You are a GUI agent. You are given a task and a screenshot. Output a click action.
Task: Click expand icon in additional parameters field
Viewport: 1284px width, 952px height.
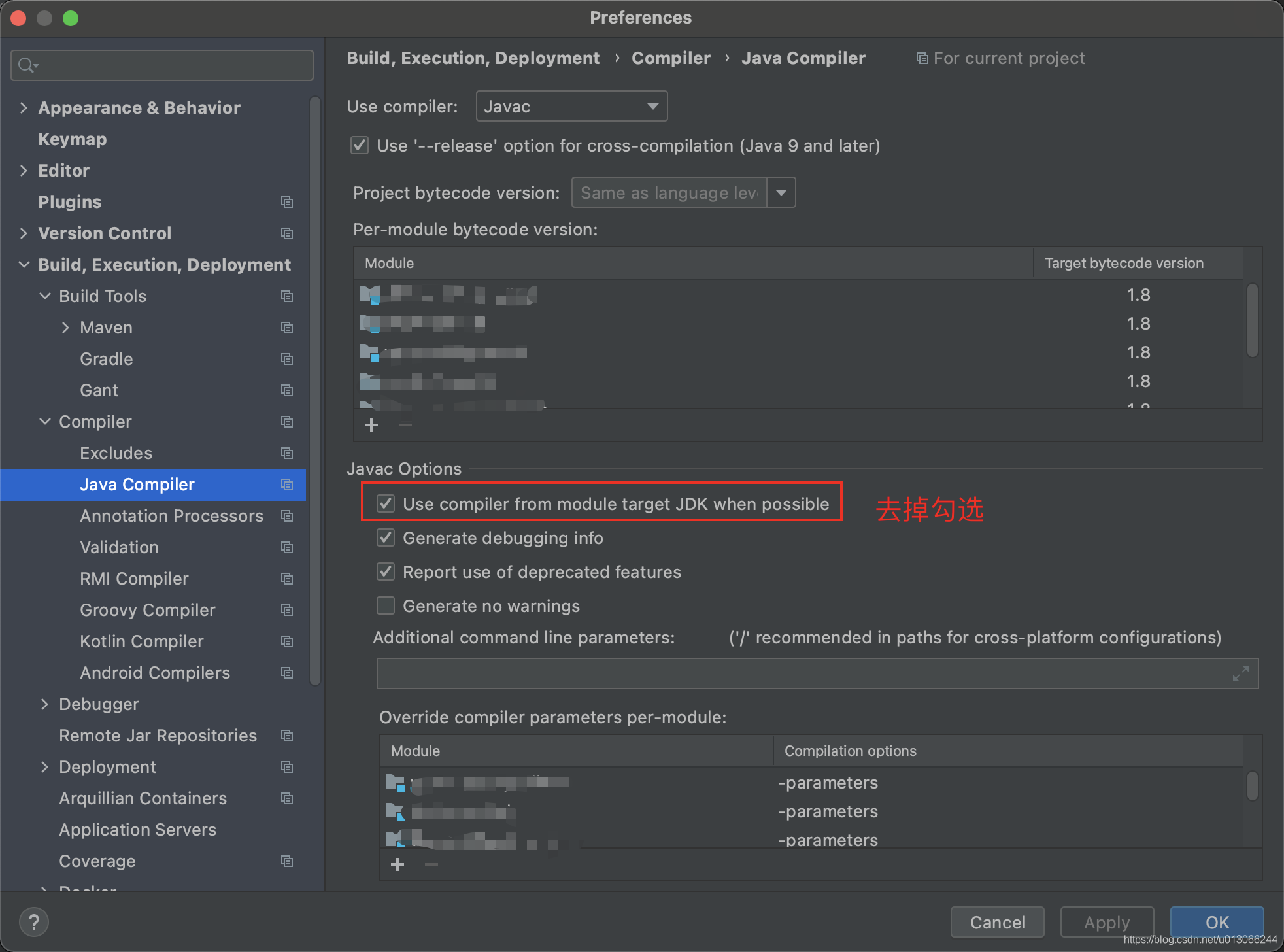[x=1240, y=673]
